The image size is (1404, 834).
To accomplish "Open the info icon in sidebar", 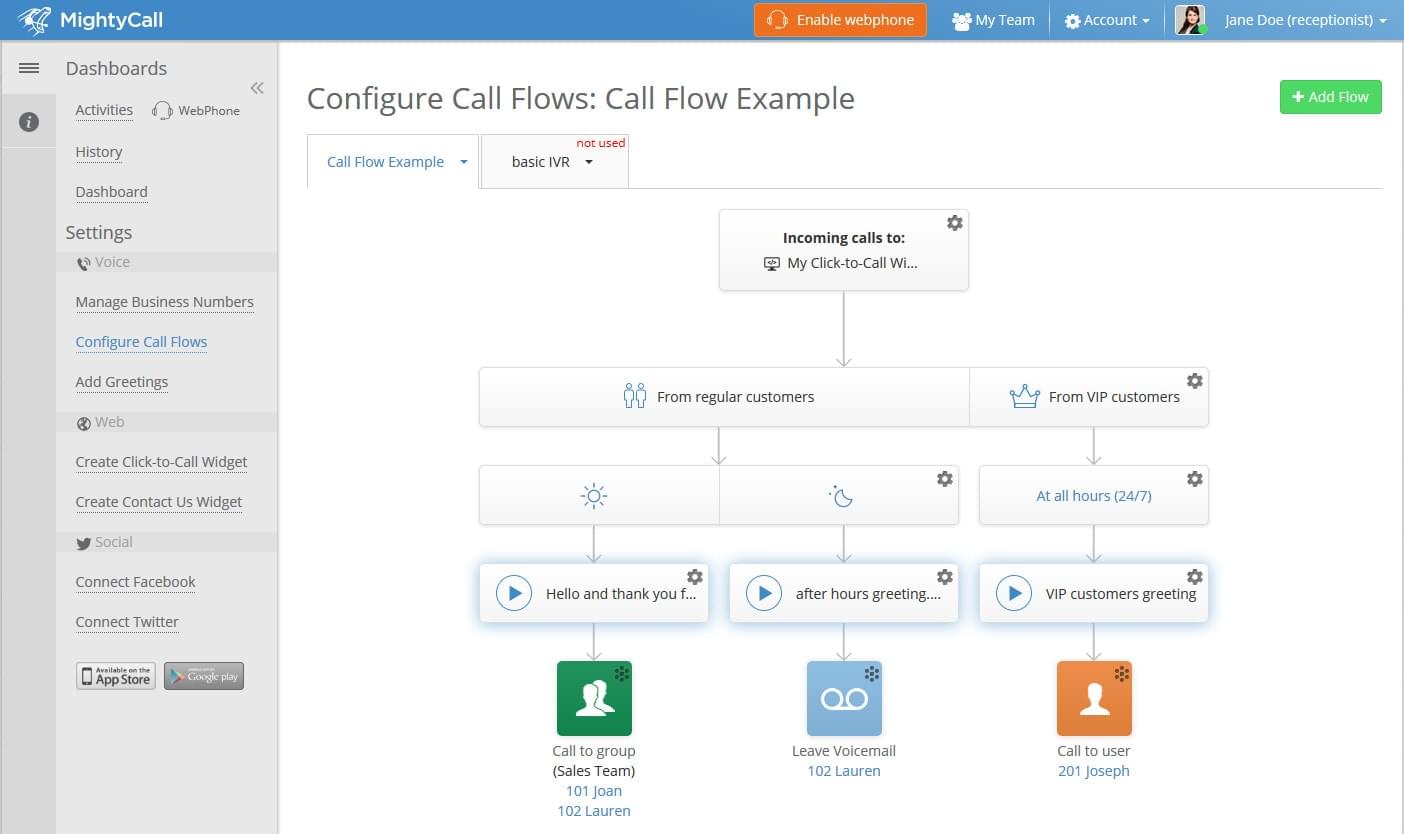I will click(x=29, y=122).
